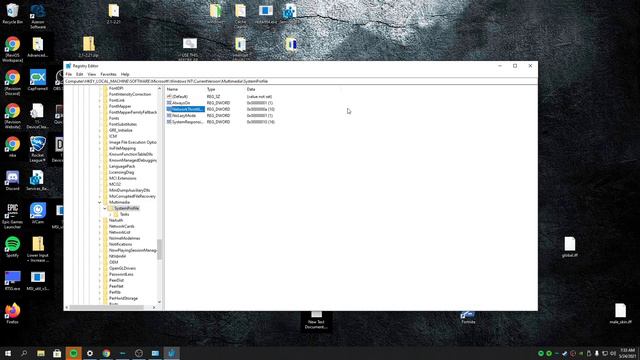The image size is (640, 360).
Task: Collapse the Multimedia key
Action: coord(100,202)
